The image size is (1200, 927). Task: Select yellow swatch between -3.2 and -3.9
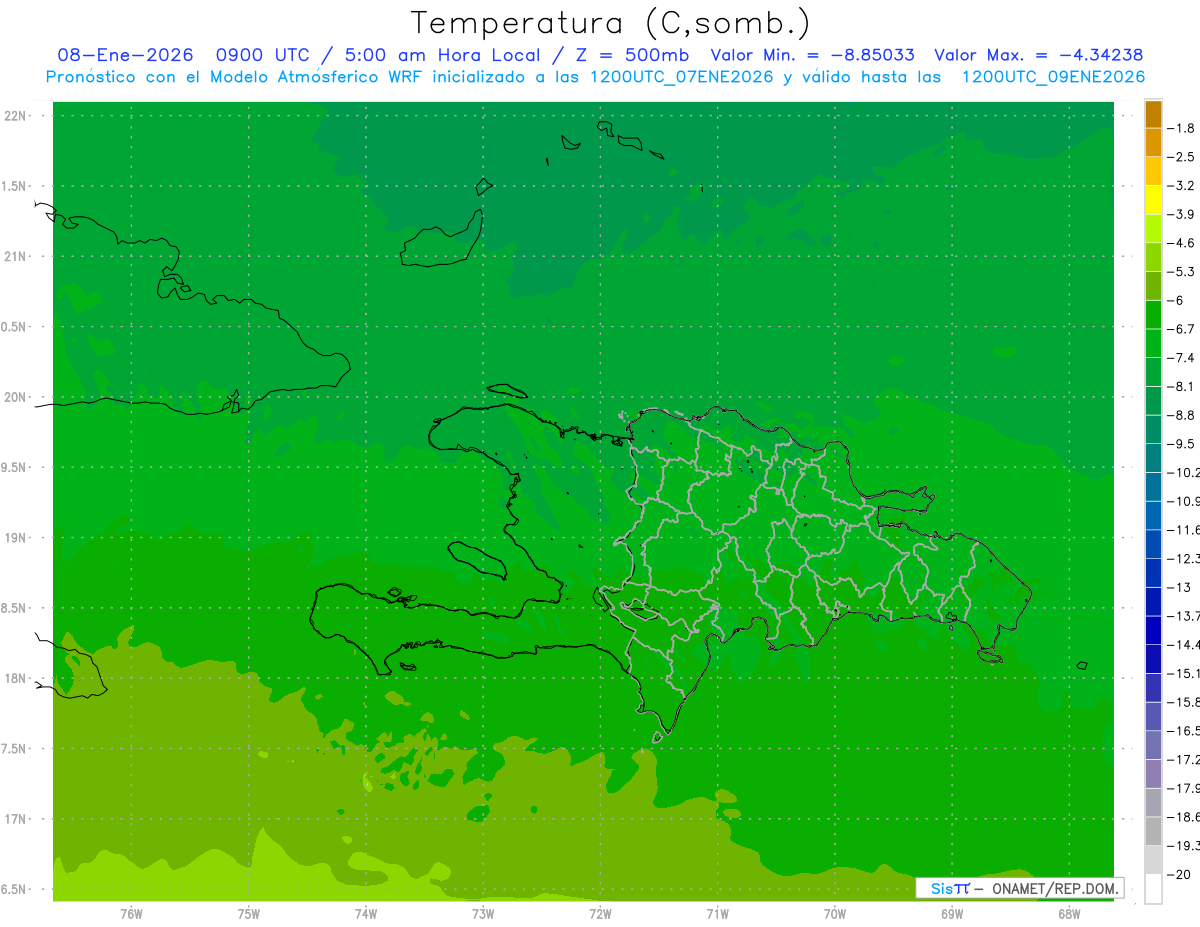tap(1153, 200)
